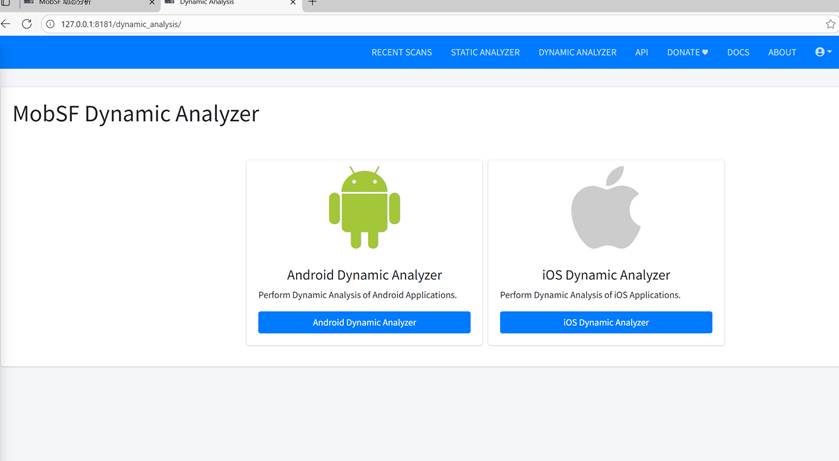
Task: Launch the iOS Dynamic Analyzer button
Action: click(606, 322)
